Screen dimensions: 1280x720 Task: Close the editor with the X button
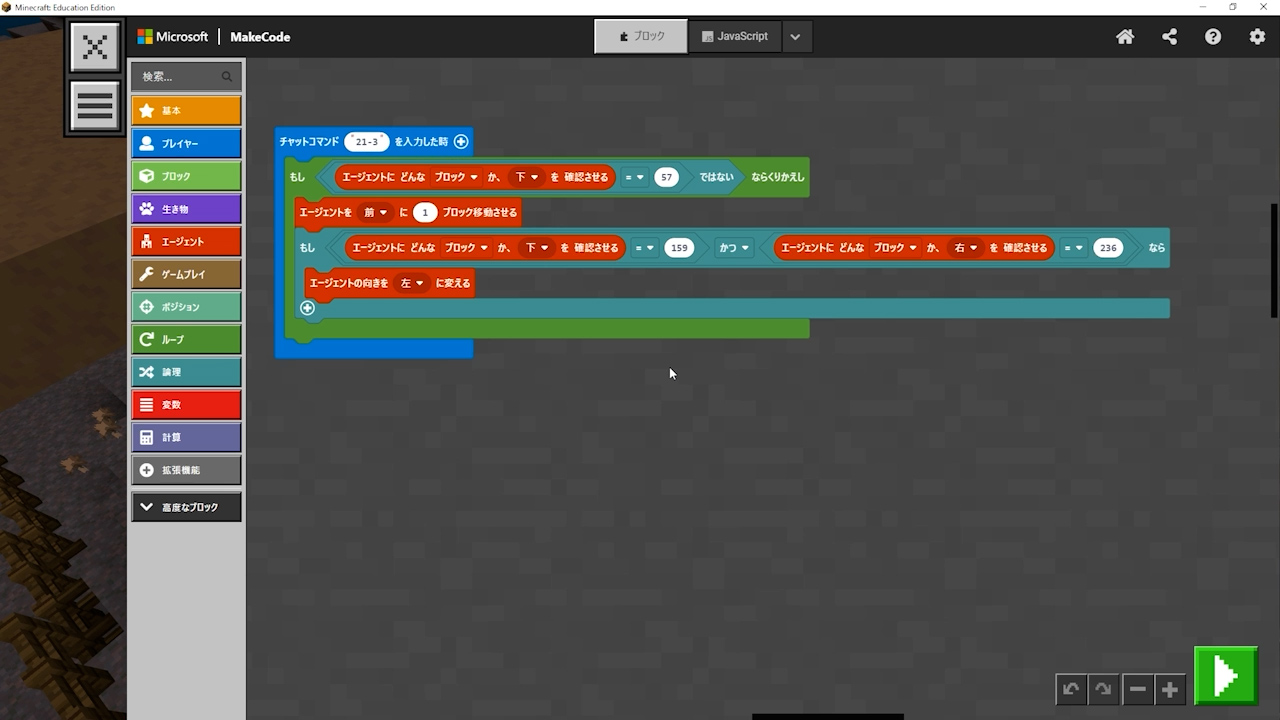[x=95, y=47]
